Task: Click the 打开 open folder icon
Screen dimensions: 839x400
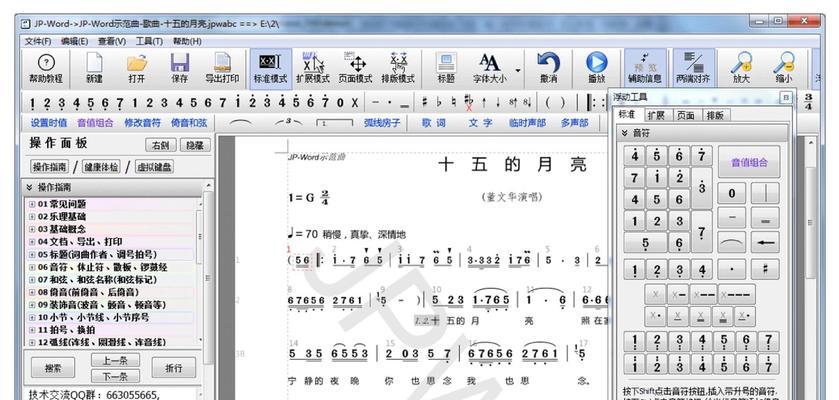Action: tap(136, 68)
